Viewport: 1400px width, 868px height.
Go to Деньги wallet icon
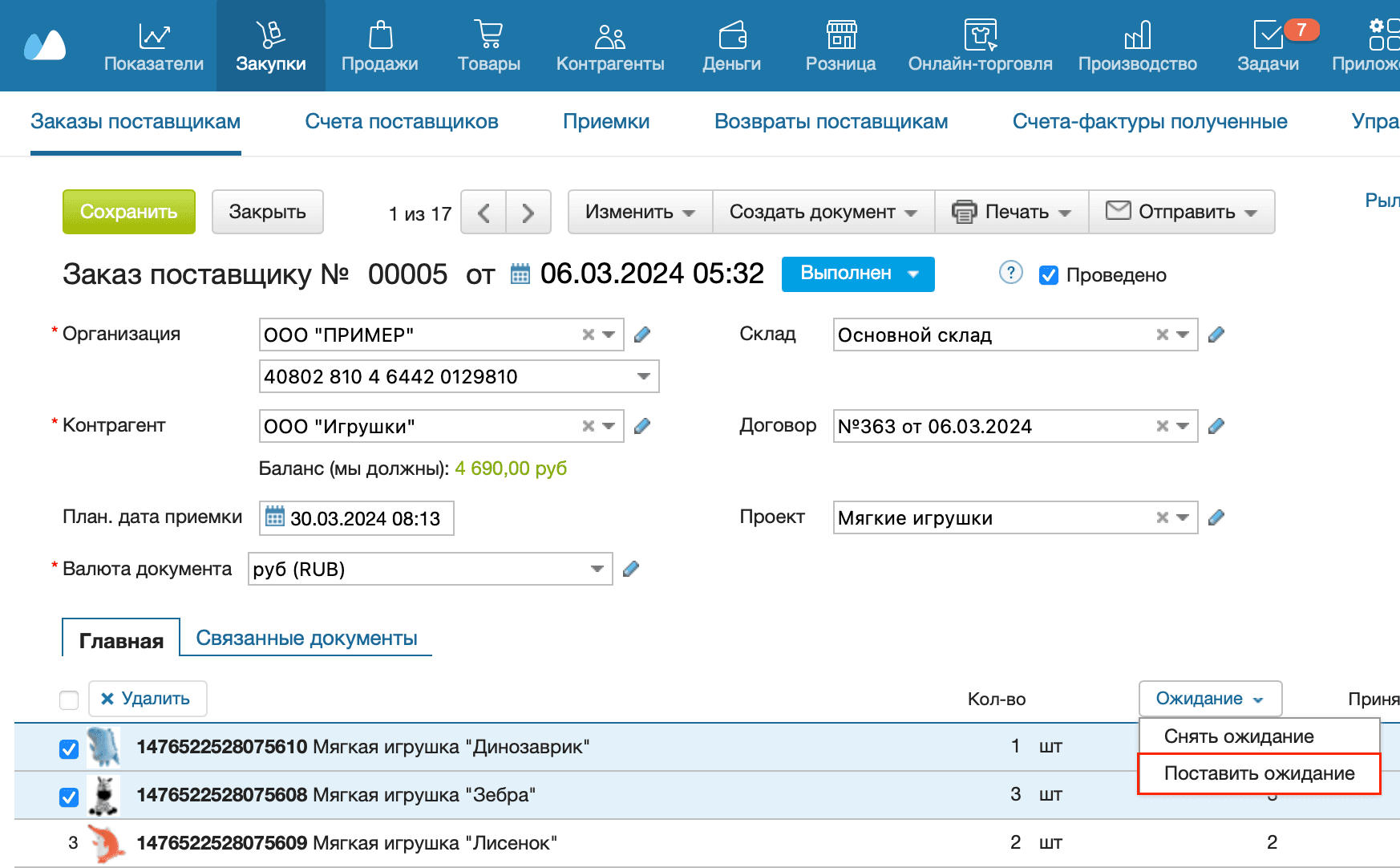coord(732,35)
